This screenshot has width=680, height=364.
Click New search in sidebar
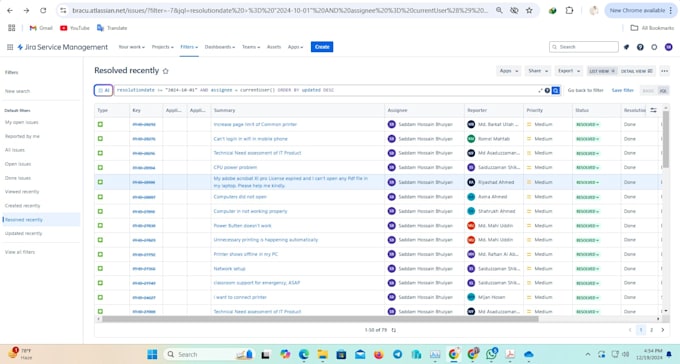coord(17,92)
